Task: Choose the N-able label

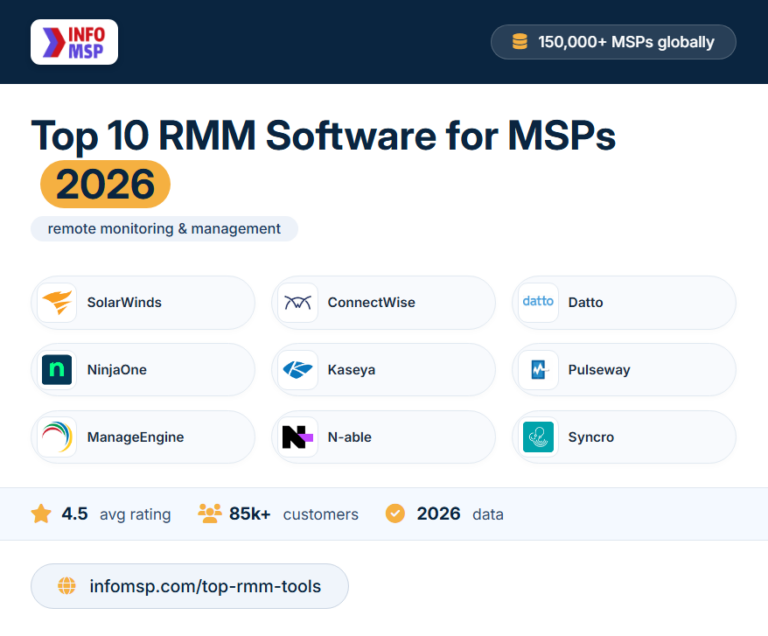Action: [349, 437]
